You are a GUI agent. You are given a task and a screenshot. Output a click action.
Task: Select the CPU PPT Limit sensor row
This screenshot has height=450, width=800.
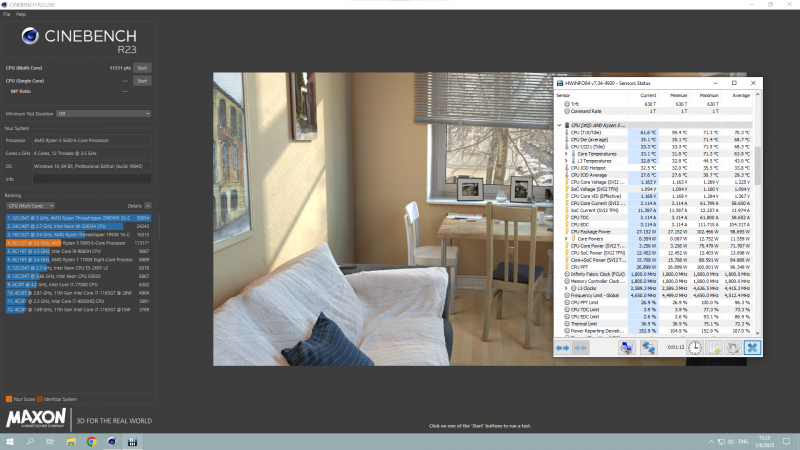pyautogui.click(x=654, y=303)
